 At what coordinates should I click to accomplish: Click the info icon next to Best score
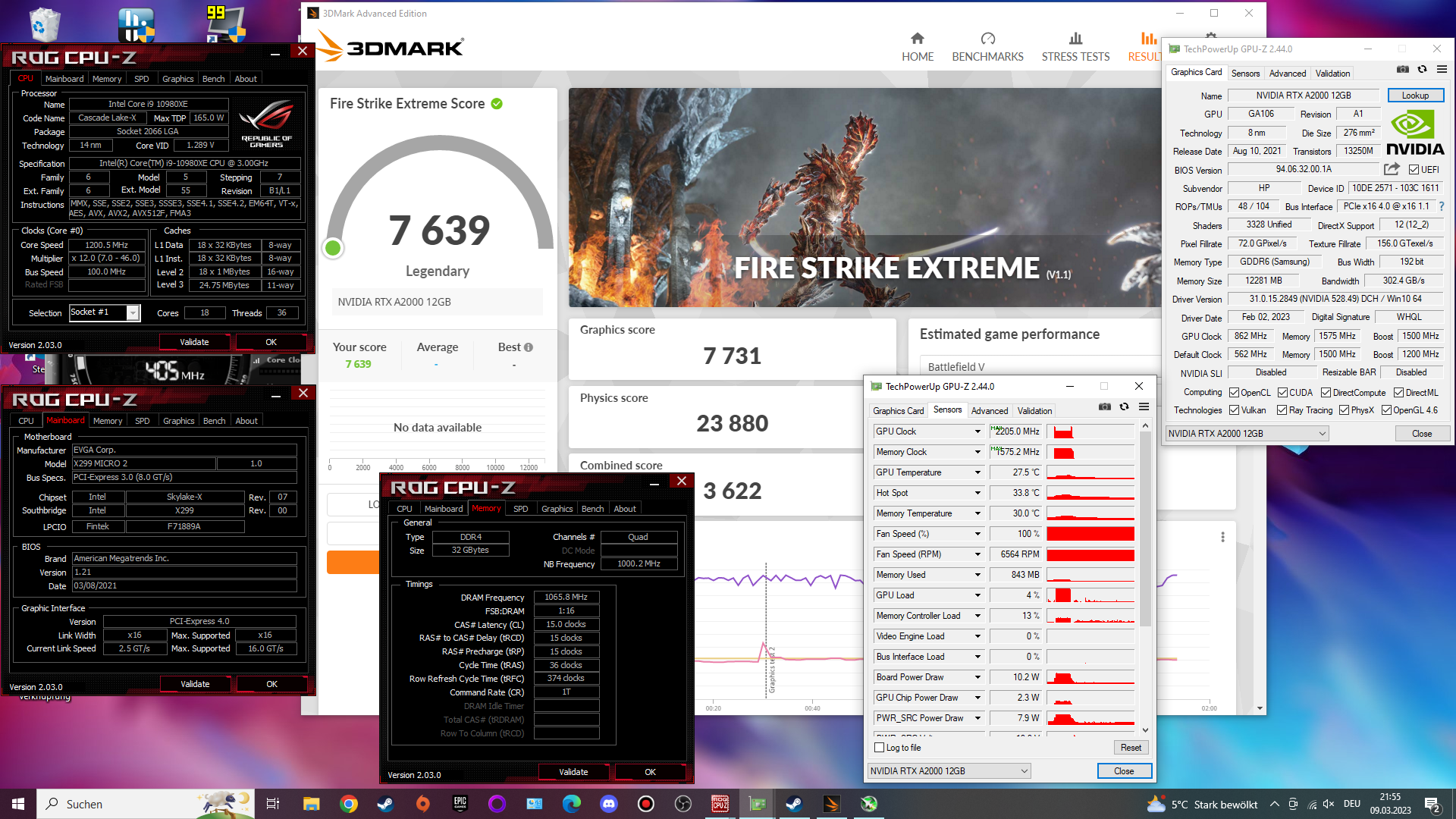click(529, 347)
